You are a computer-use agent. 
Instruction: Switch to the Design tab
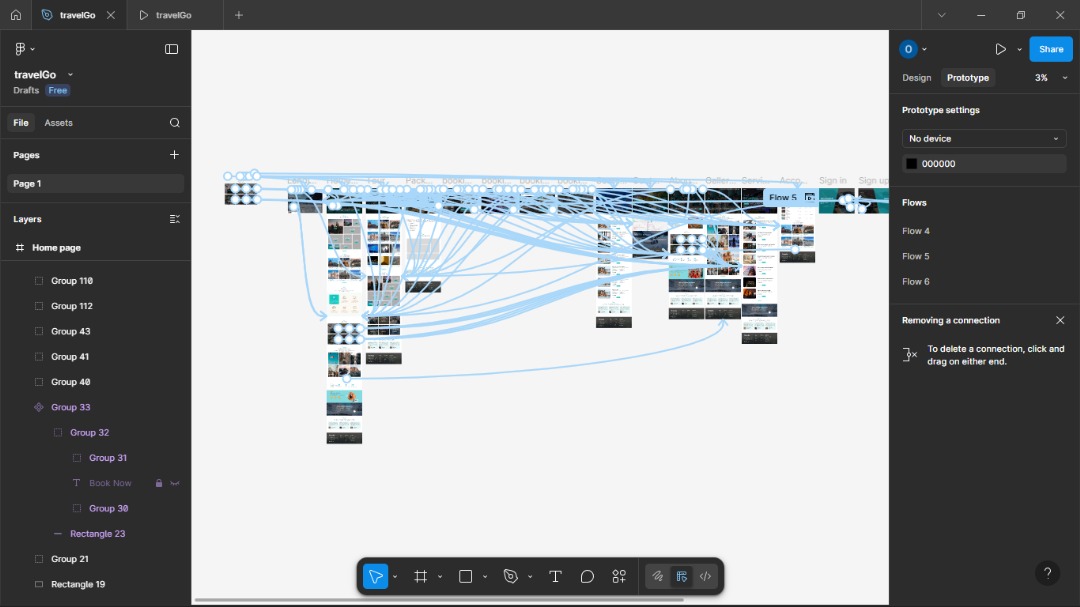click(916, 78)
